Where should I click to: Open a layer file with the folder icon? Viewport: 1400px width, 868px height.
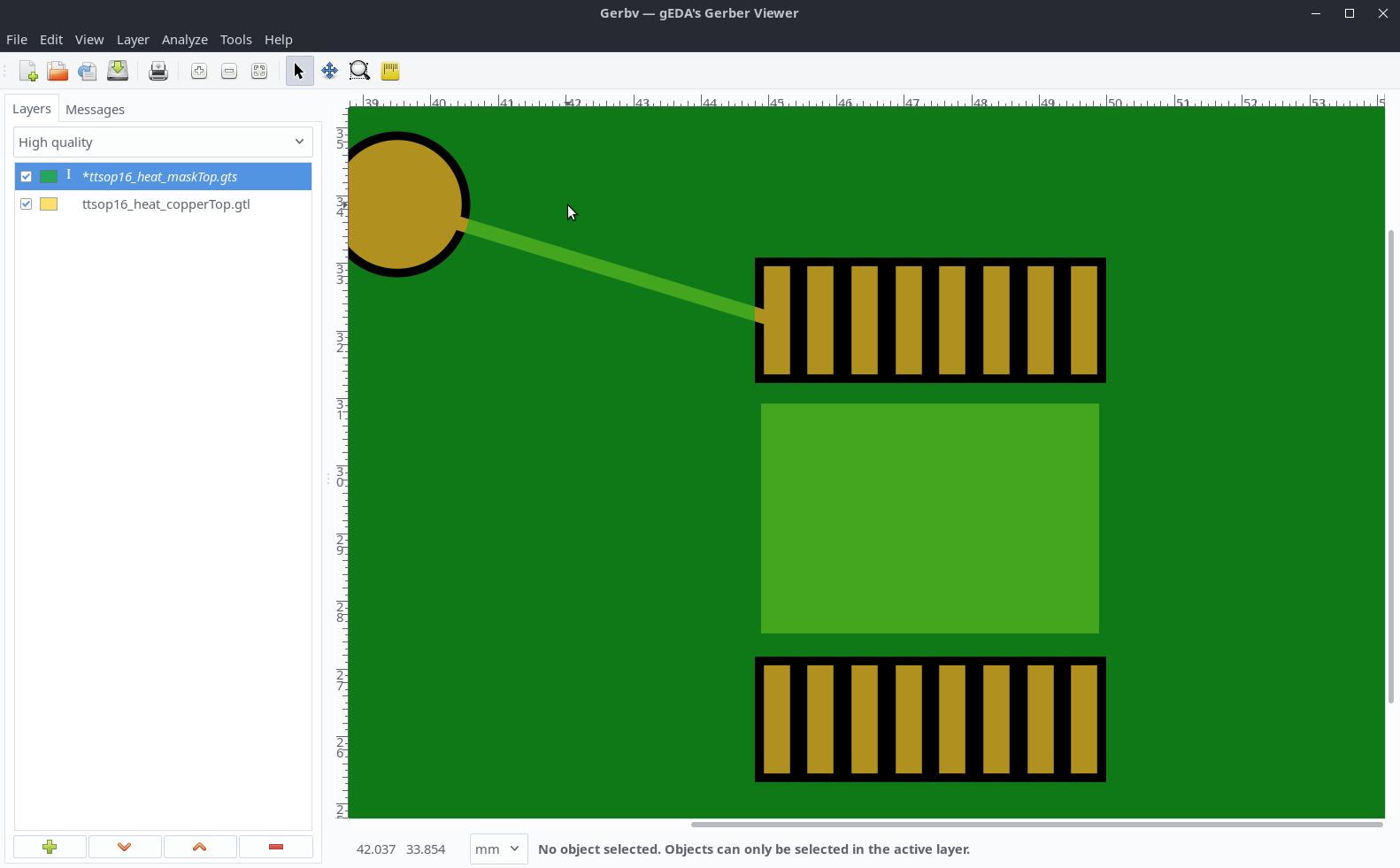pyautogui.click(x=58, y=72)
